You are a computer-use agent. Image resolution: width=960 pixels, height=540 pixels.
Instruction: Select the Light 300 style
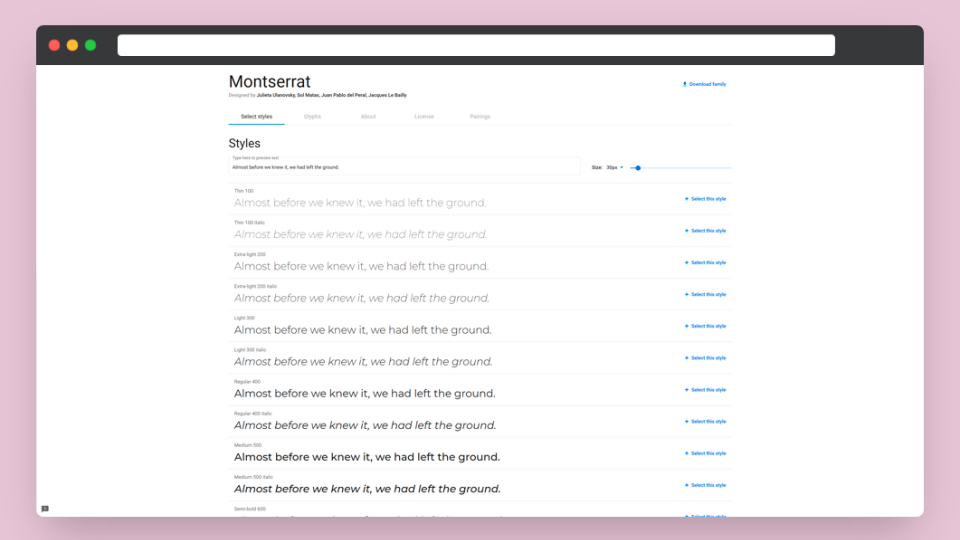[705, 326]
